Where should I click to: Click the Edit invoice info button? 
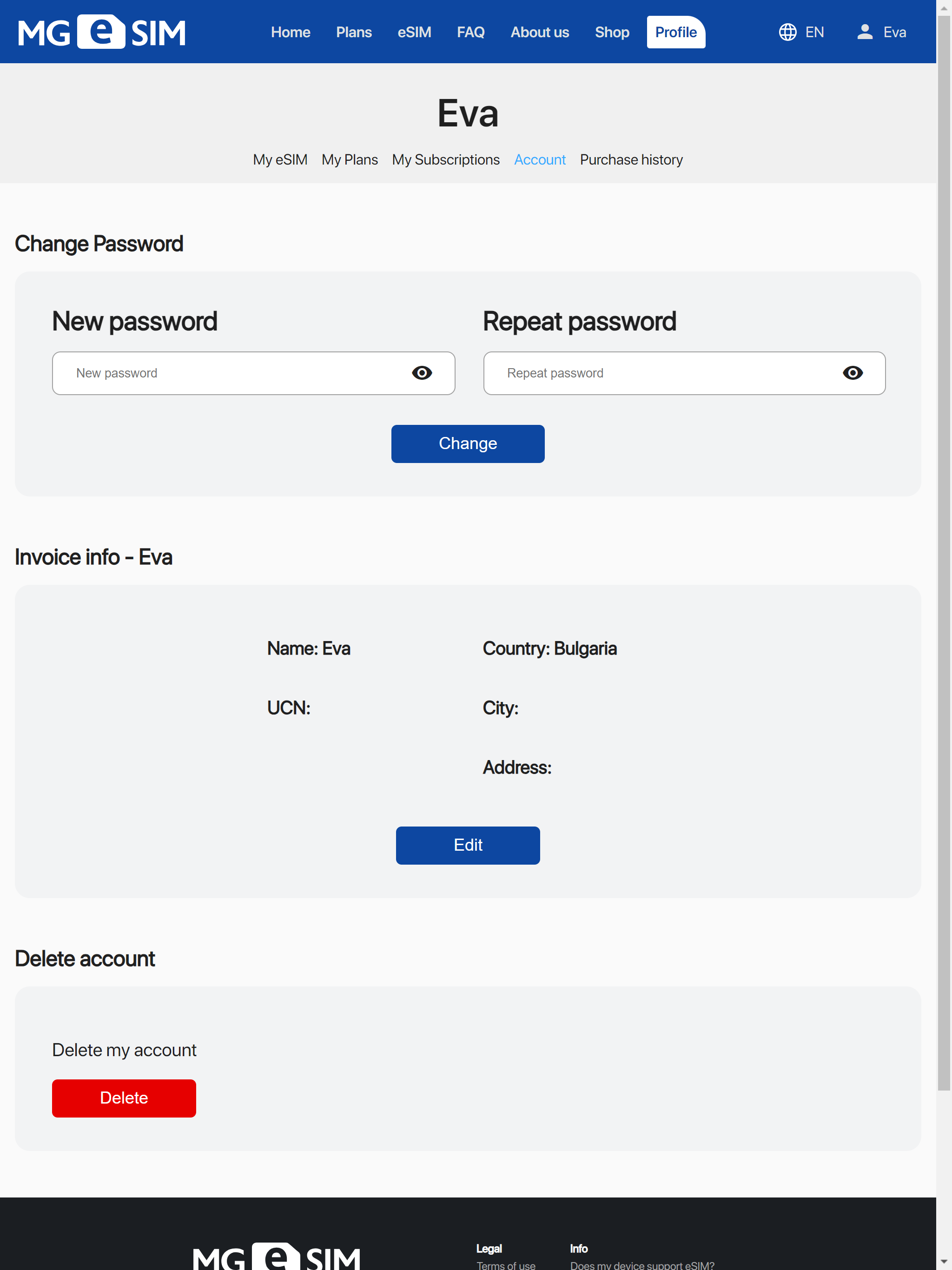(468, 845)
